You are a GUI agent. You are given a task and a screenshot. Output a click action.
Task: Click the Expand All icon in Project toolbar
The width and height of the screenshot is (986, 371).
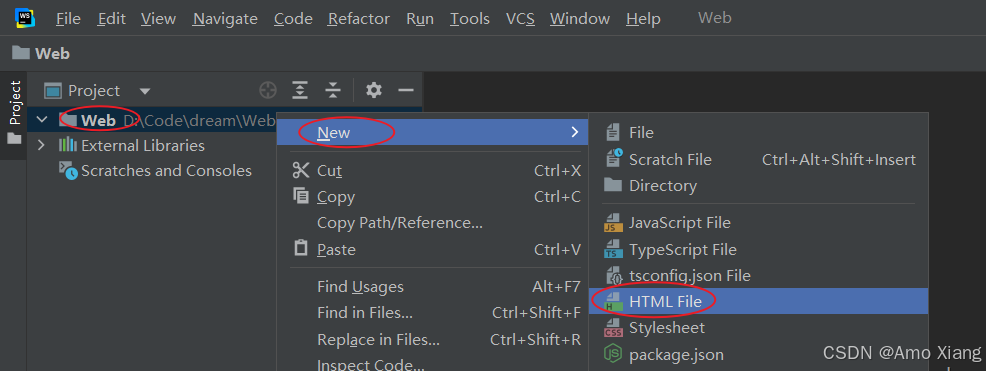(301, 91)
